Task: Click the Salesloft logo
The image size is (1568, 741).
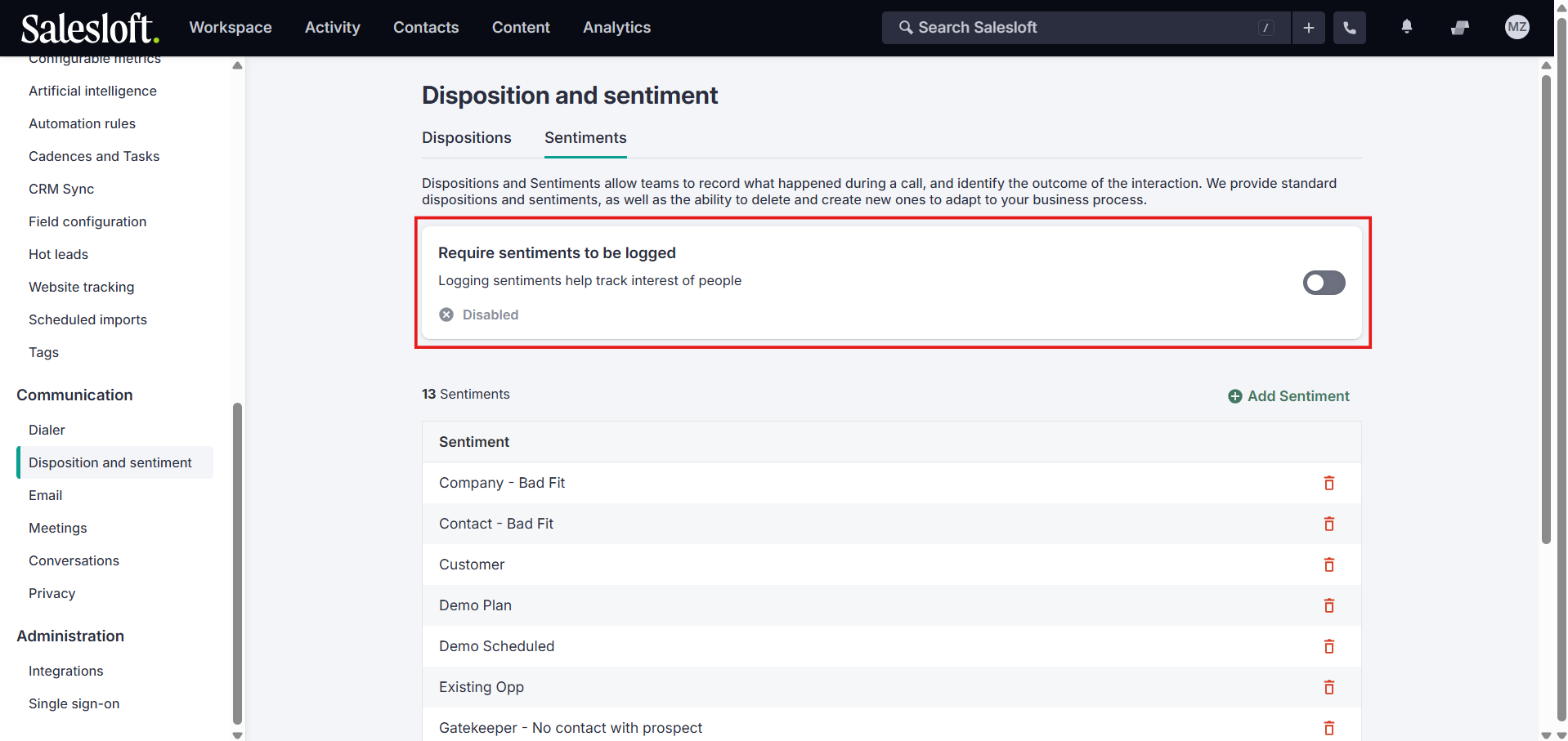Action: (x=90, y=28)
